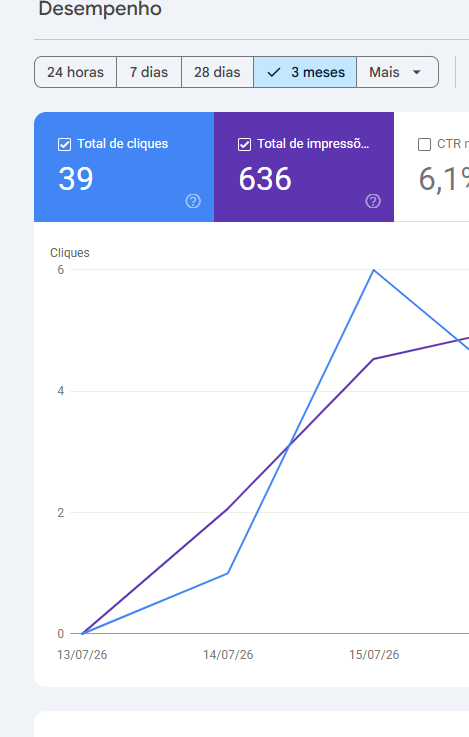Click the 14/07/26 date label
Viewport: 469px width, 737px height.
228,655
